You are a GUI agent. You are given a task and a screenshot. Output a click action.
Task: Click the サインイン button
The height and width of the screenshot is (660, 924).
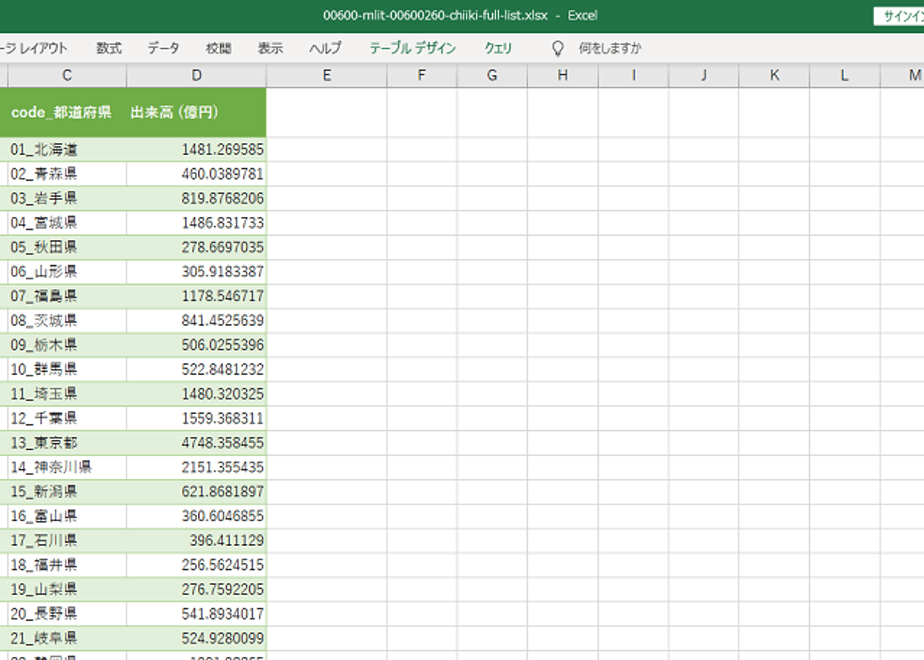tap(899, 16)
